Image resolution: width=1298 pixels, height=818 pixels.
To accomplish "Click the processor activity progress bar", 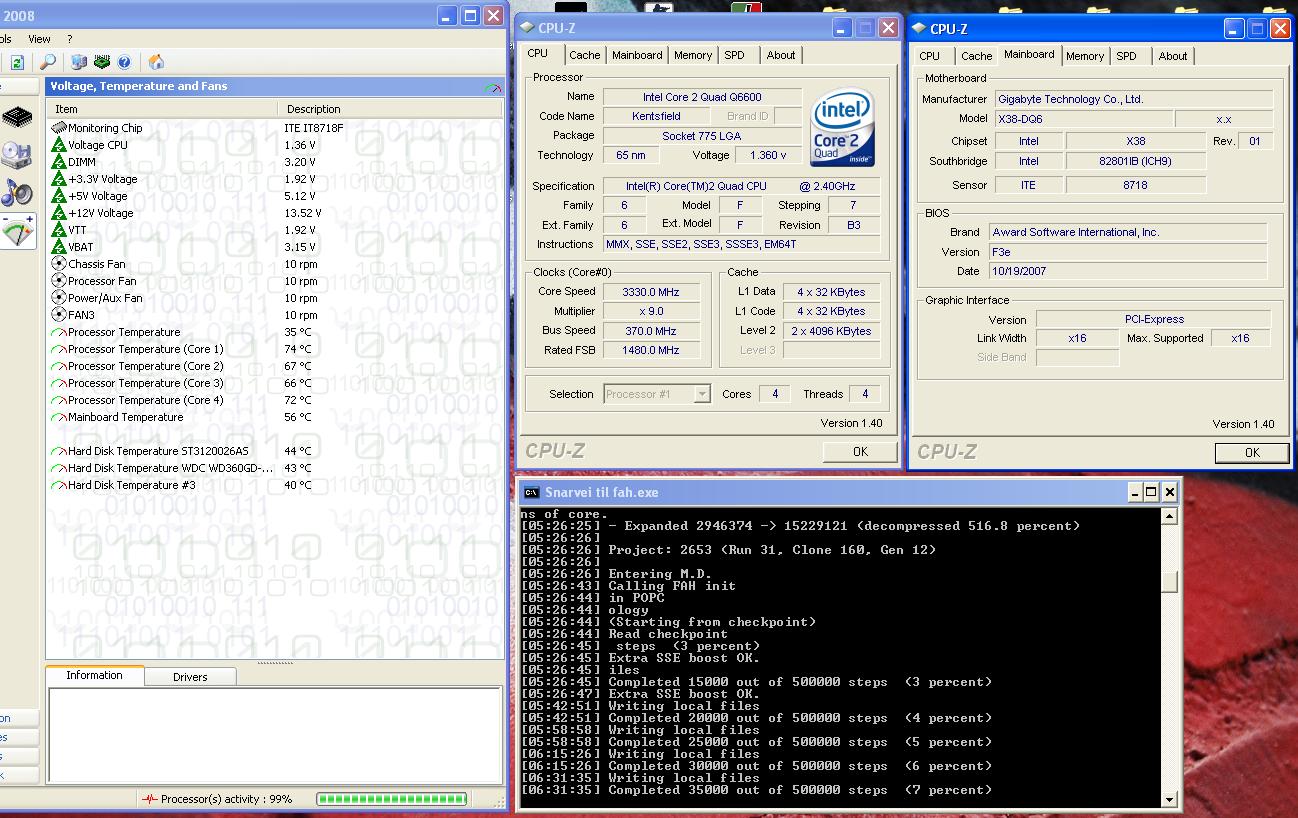I will tap(392, 799).
